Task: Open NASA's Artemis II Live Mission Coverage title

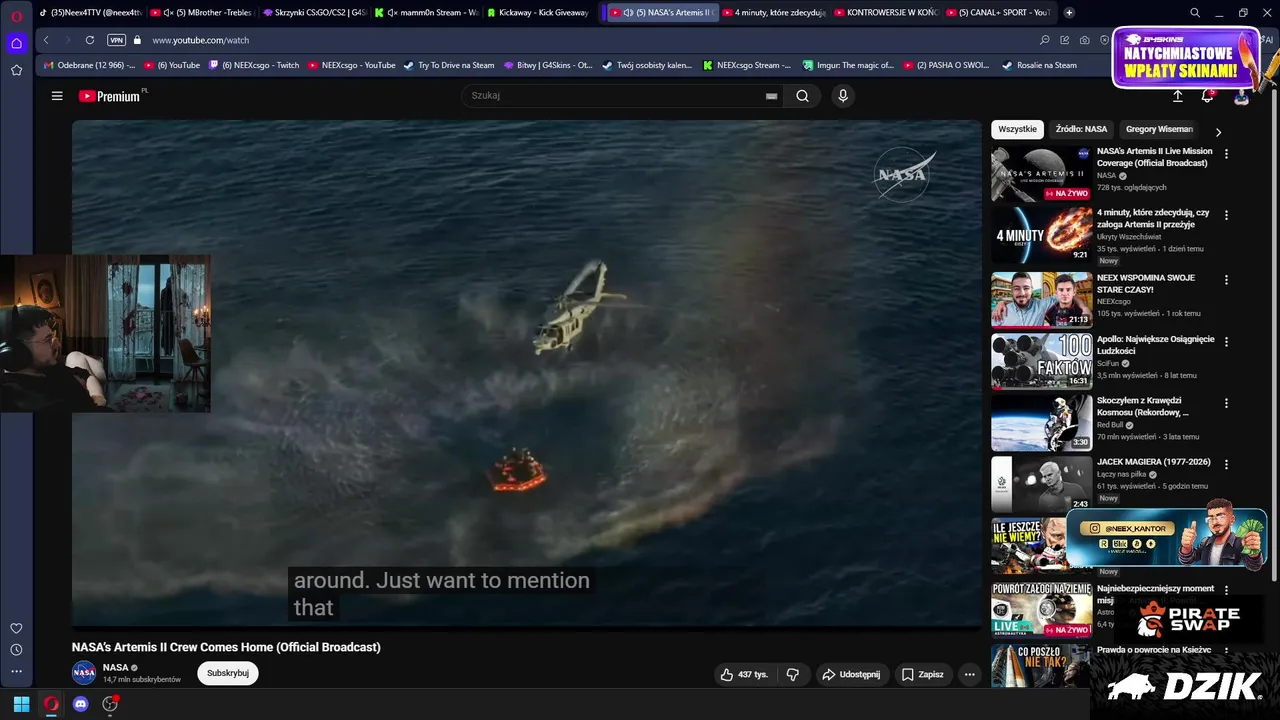Action: [x=1154, y=157]
